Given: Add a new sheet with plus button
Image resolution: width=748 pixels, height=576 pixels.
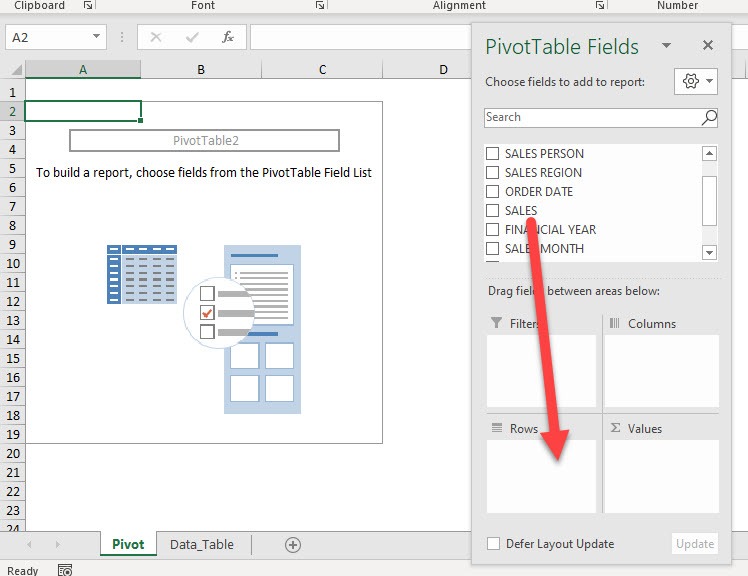Looking at the screenshot, I should click(x=292, y=545).
